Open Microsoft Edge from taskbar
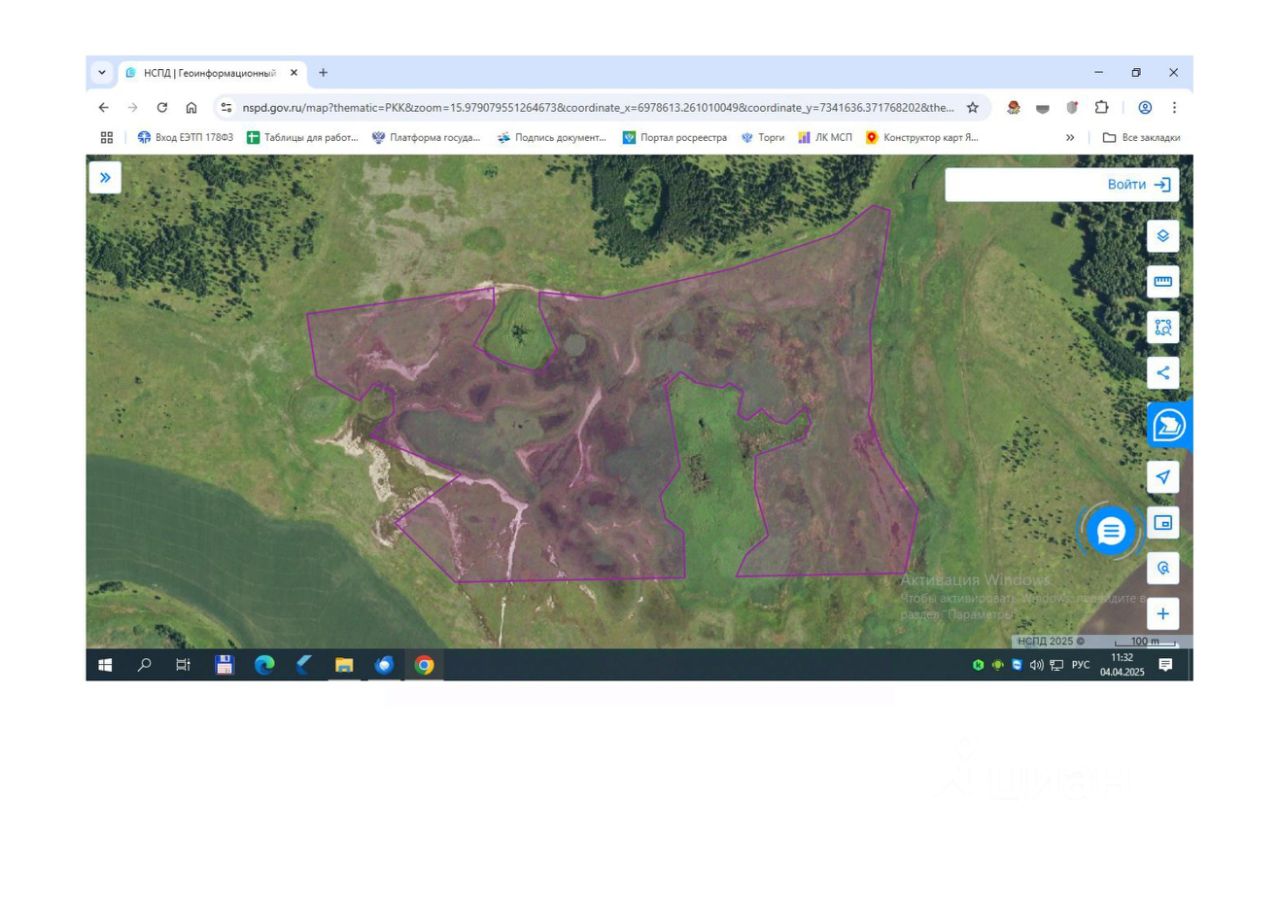This screenshot has height=904, width=1280. pyautogui.click(x=265, y=664)
